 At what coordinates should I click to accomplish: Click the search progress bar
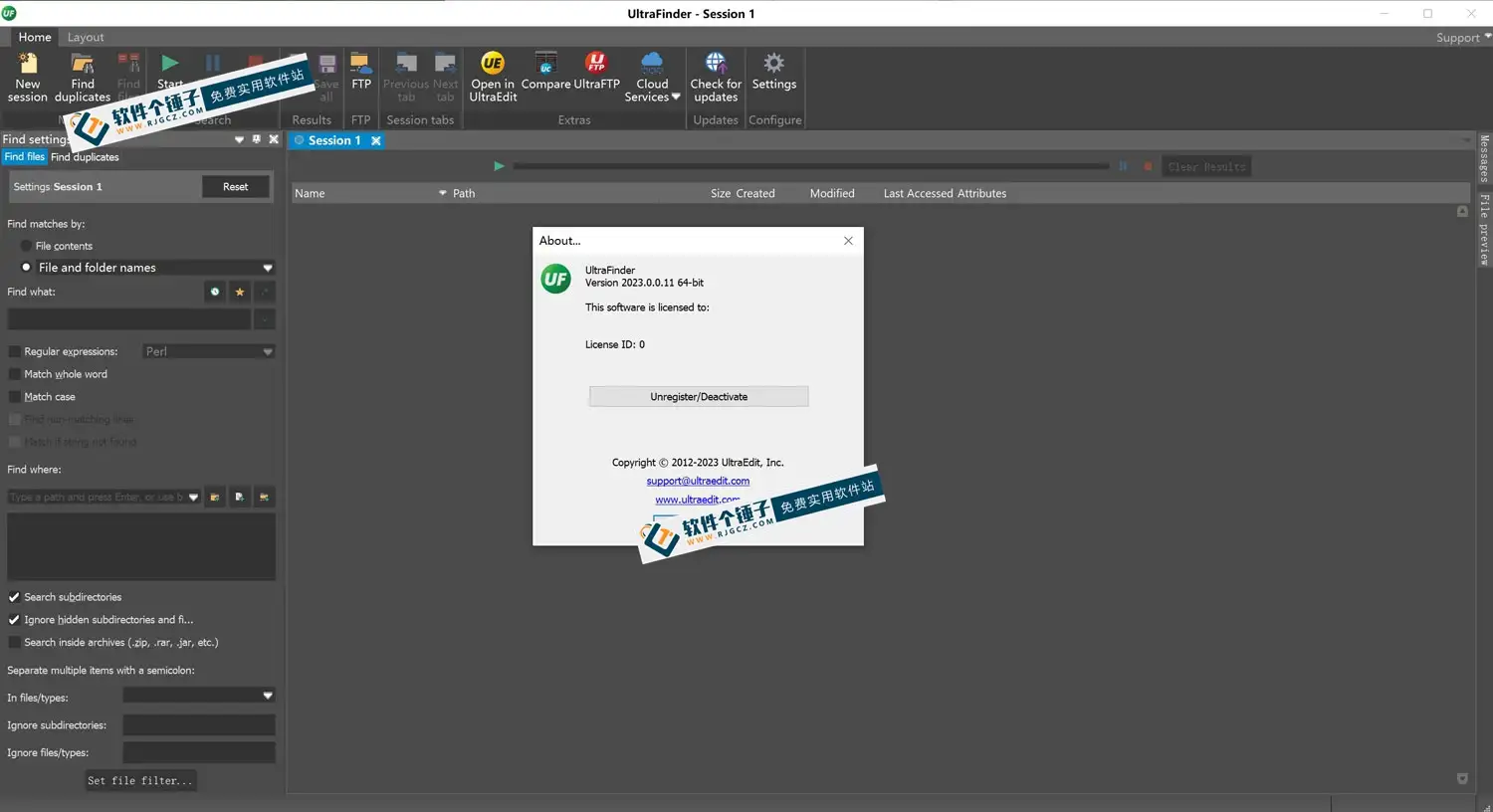(810, 166)
